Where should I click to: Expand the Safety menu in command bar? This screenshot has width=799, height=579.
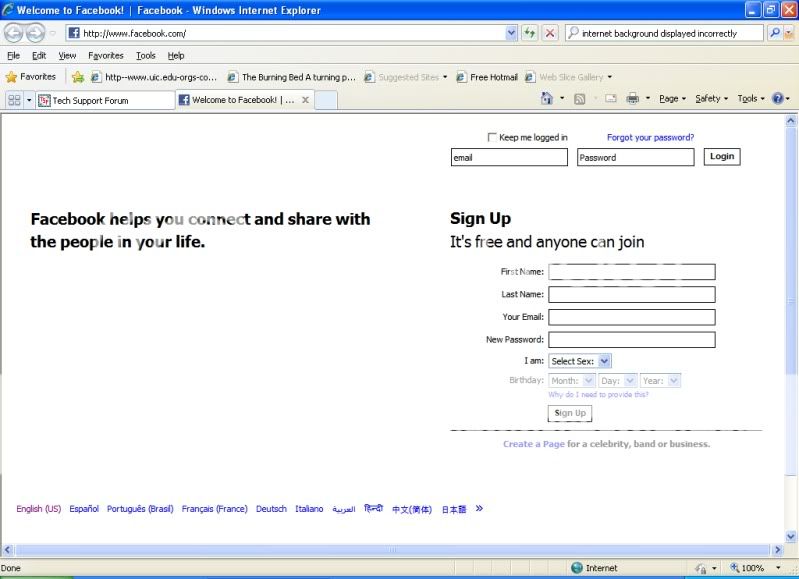[711, 98]
